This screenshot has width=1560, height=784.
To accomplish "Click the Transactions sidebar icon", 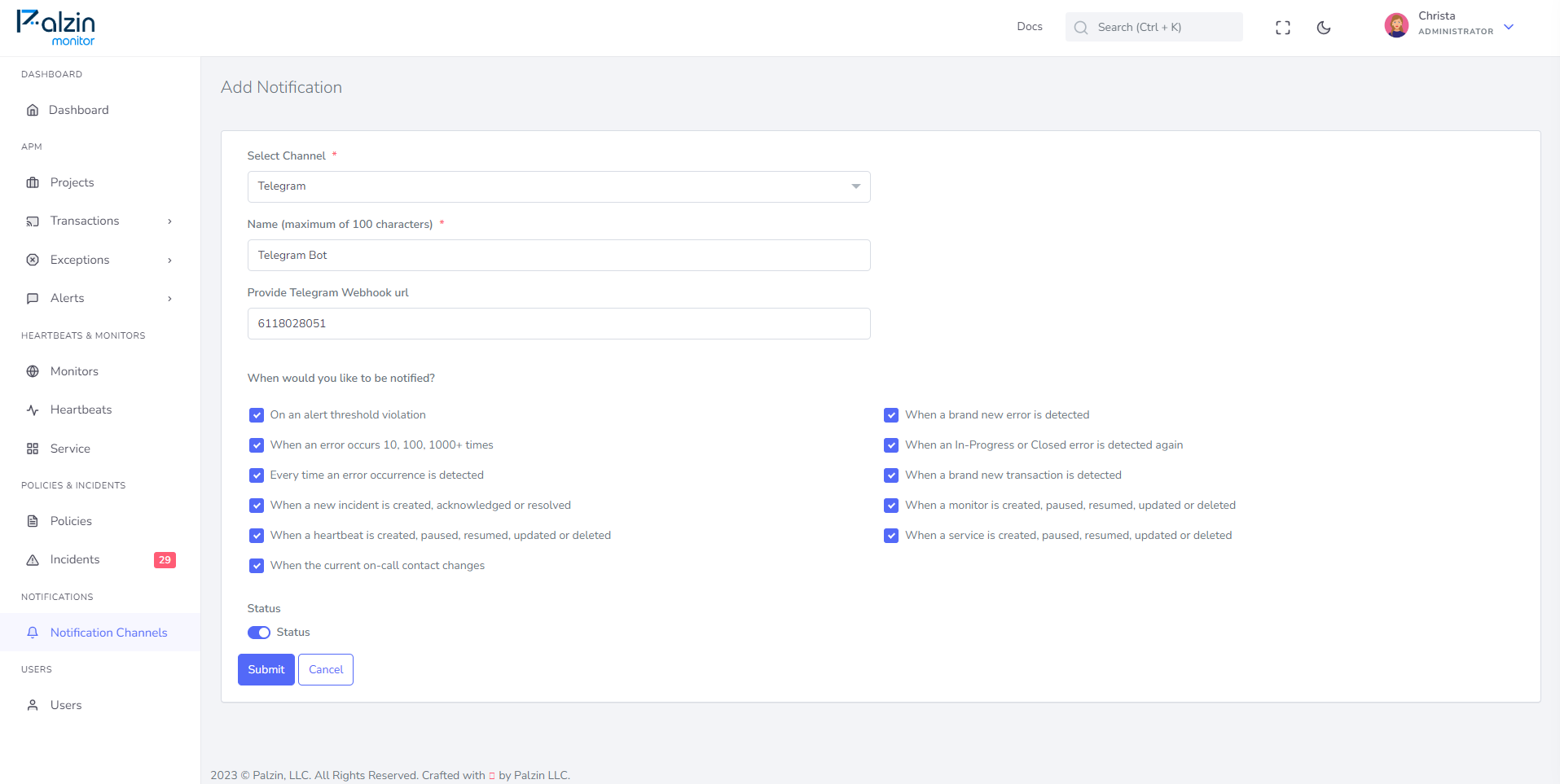I will tap(33, 221).
